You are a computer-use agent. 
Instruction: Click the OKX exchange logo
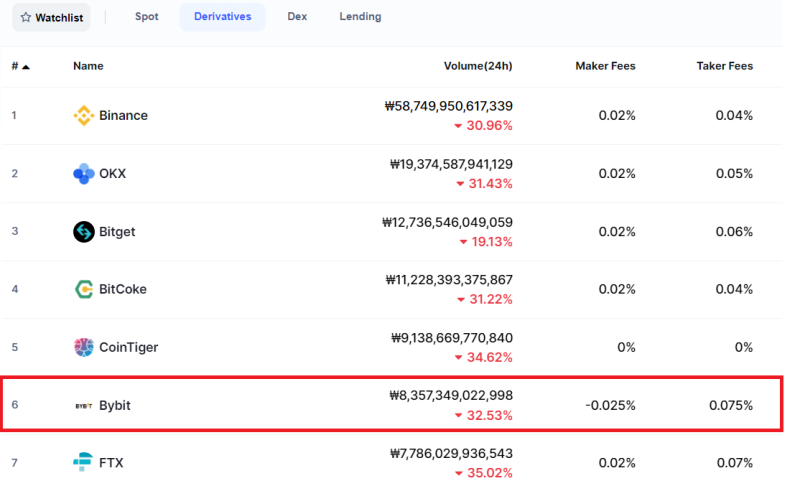[84, 174]
